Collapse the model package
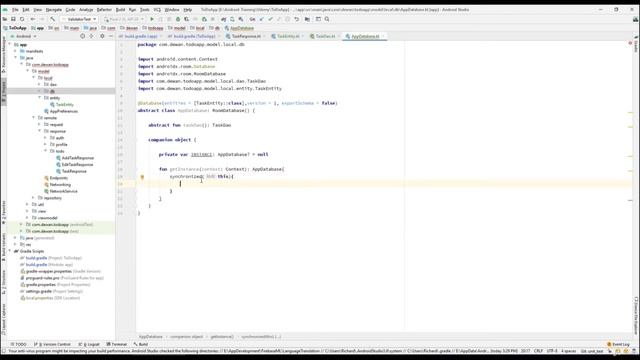The width and height of the screenshot is (640, 360). (28, 71)
